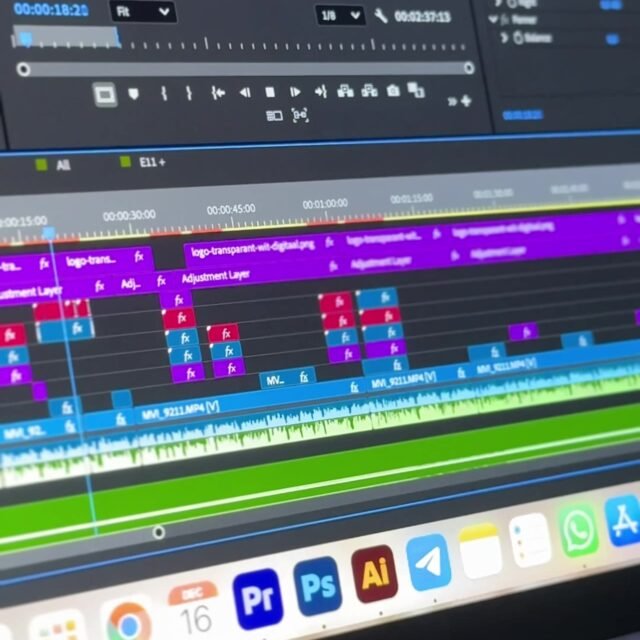
Task: Click the Stop playback button
Action: (270, 92)
